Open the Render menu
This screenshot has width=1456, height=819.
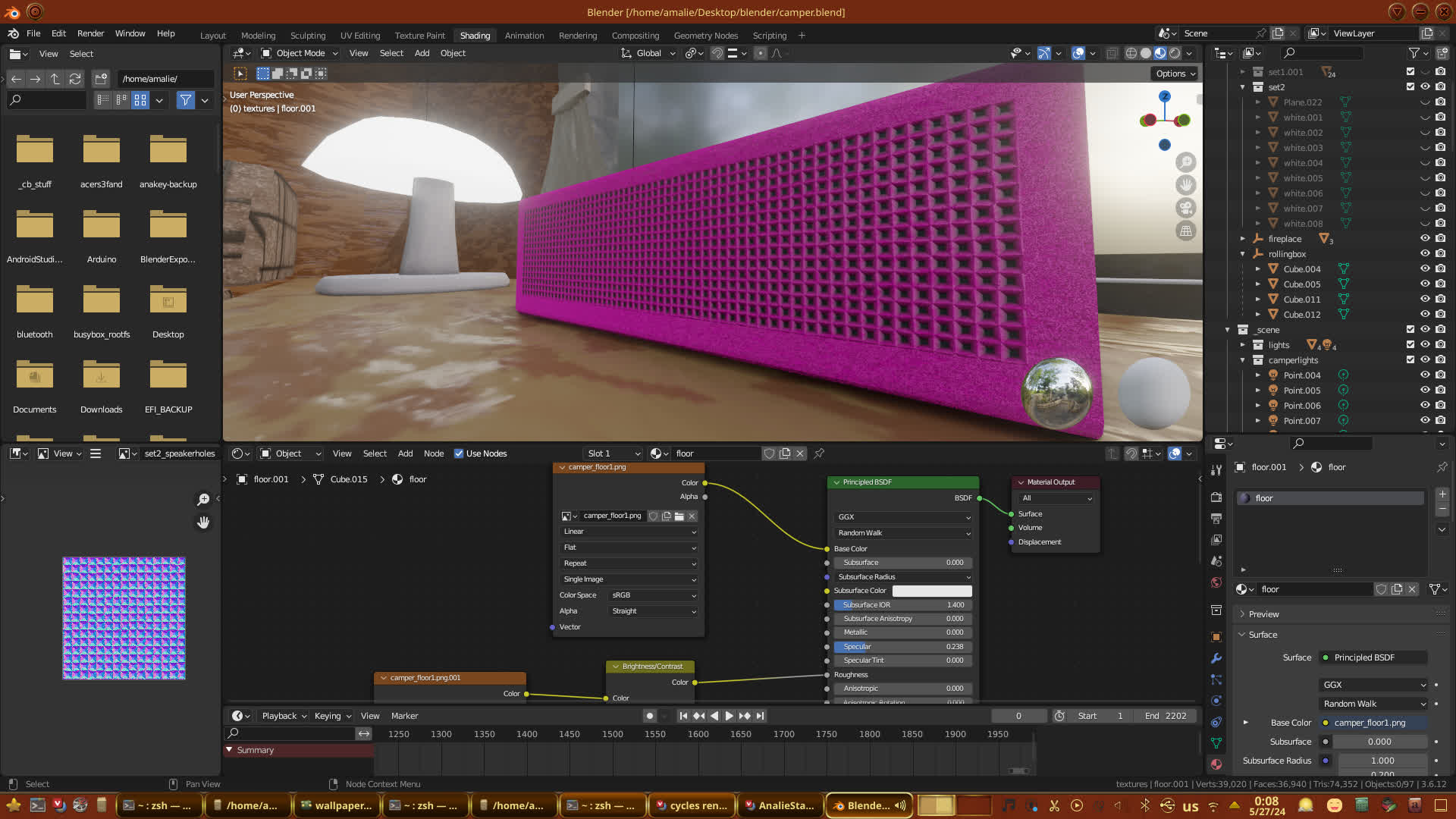tap(90, 33)
